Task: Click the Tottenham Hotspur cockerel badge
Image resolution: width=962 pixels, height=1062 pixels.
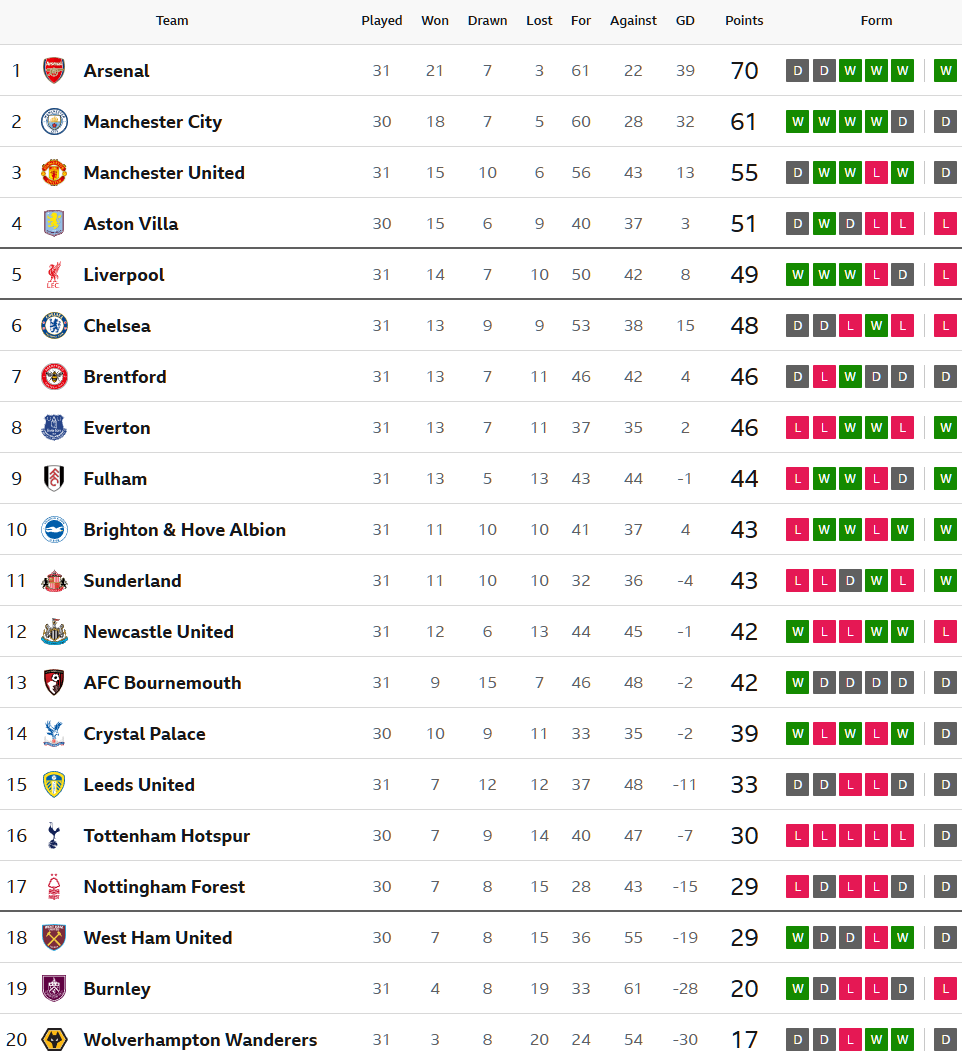Action: [x=54, y=835]
